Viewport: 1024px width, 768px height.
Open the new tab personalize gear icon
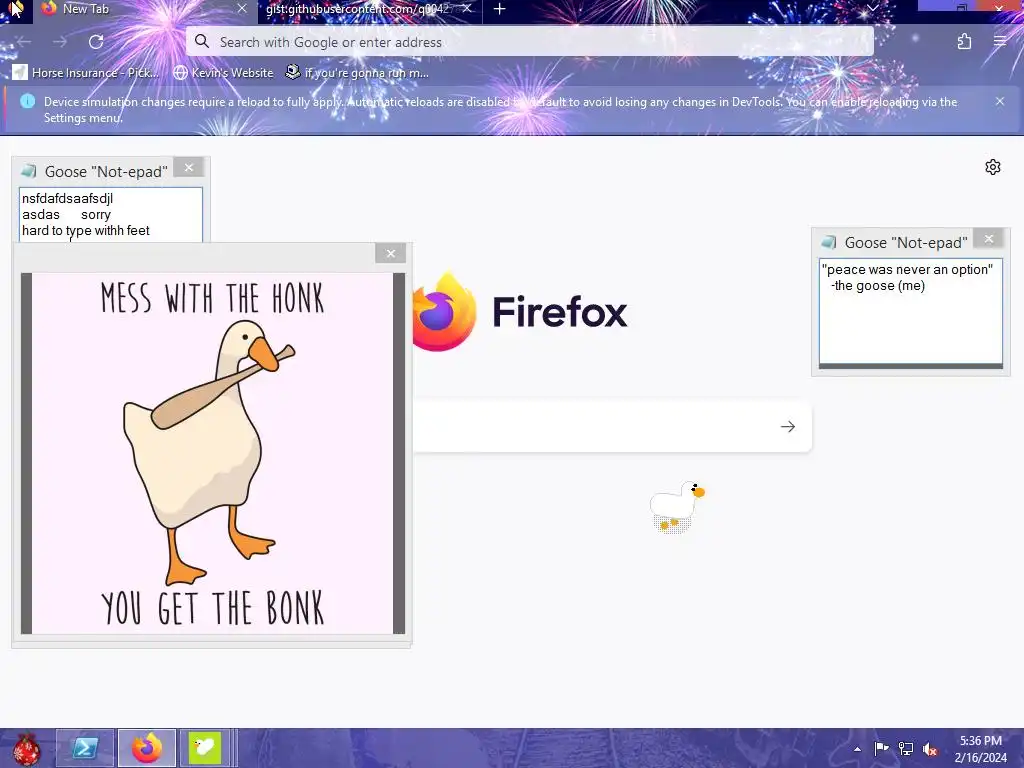[x=993, y=167]
